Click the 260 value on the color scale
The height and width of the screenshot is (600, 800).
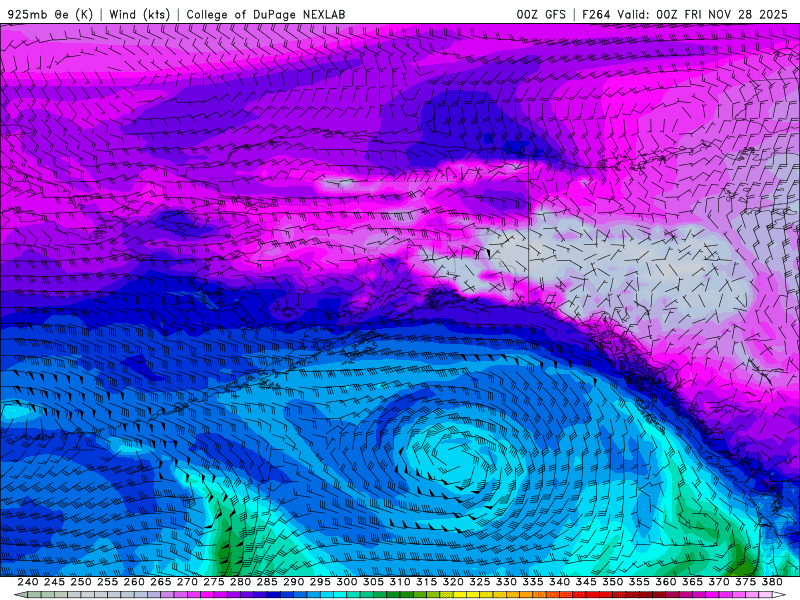pos(134,582)
